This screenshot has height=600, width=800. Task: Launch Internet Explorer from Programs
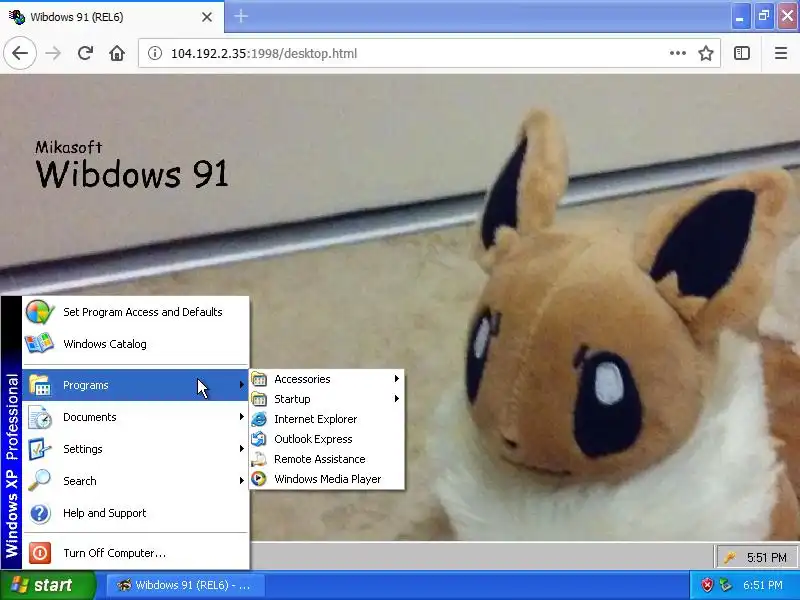point(327,419)
